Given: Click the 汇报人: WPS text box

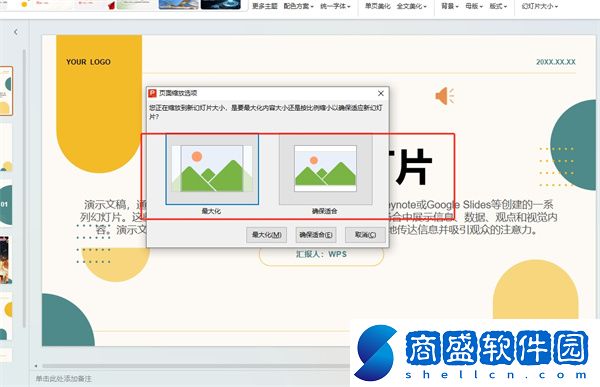Looking at the screenshot, I should [x=321, y=255].
